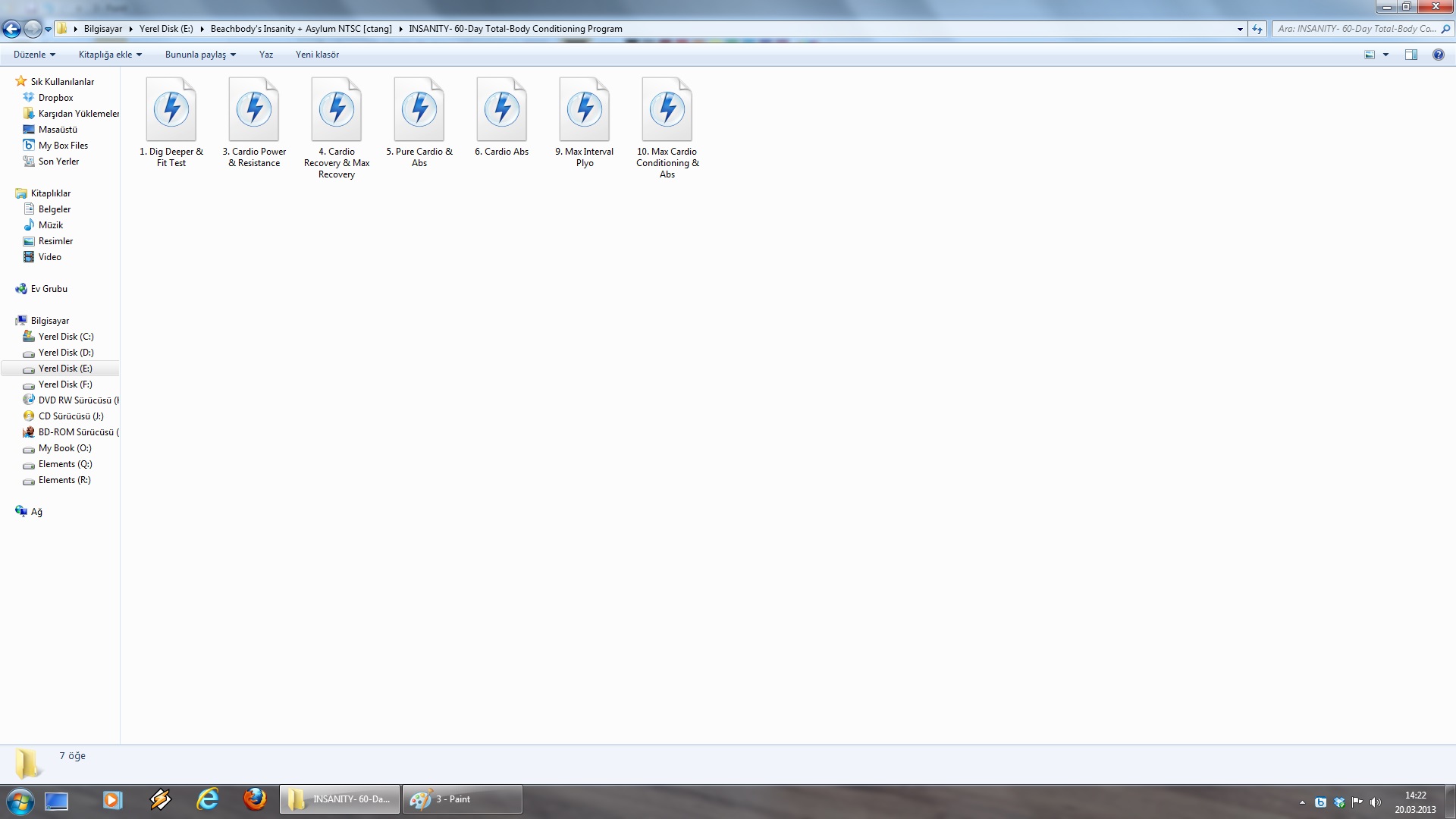Select the '9. Max Interval Plyo' file icon

click(x=585, y=109)
